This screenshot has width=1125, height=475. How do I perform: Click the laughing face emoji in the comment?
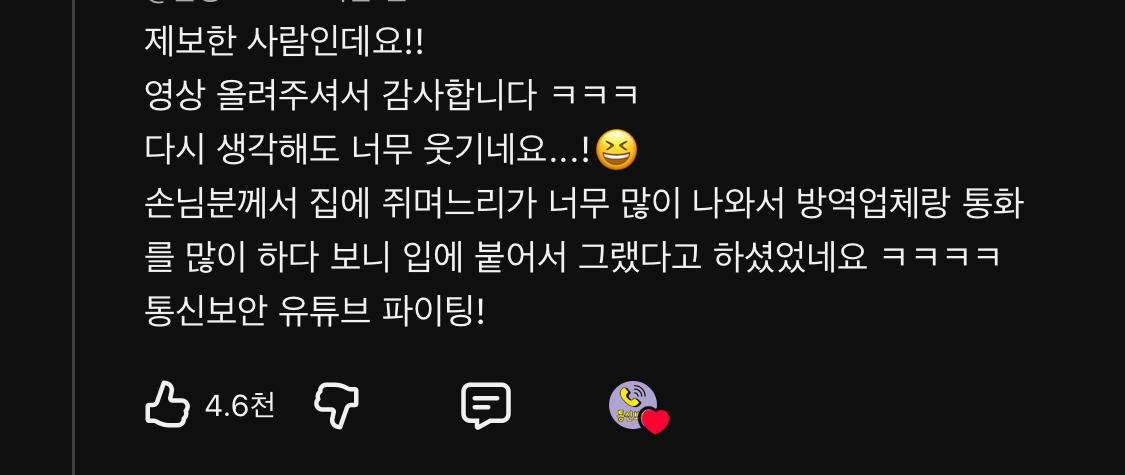(x=616, y=150)
